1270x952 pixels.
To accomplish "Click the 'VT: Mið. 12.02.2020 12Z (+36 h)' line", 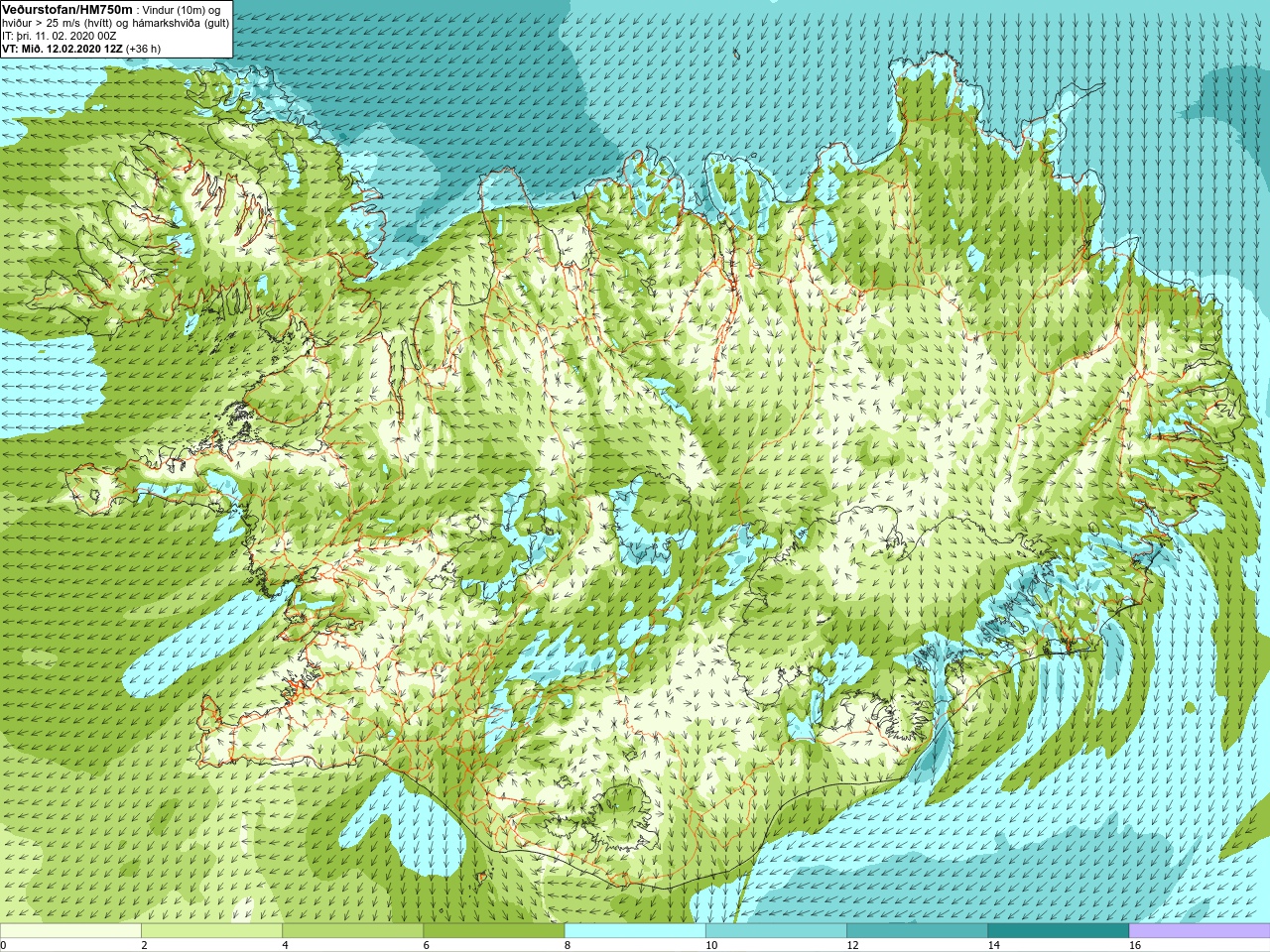I will [x=81, y=49].
